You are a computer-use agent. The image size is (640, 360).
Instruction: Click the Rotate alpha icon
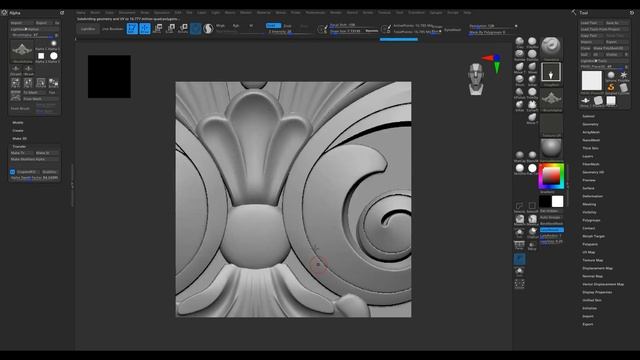[x=41, y=83]
